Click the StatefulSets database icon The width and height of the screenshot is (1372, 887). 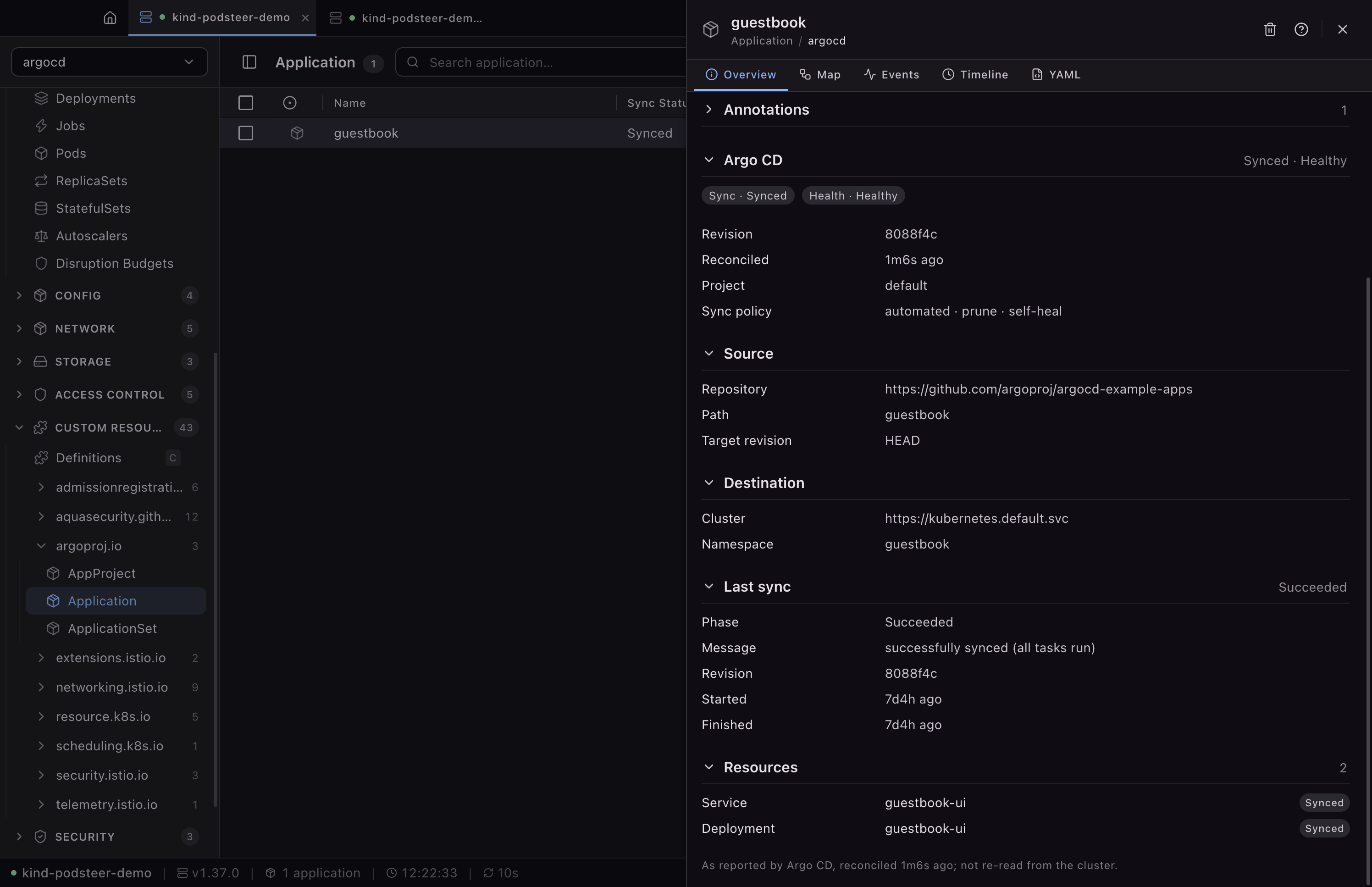[41, 209]
